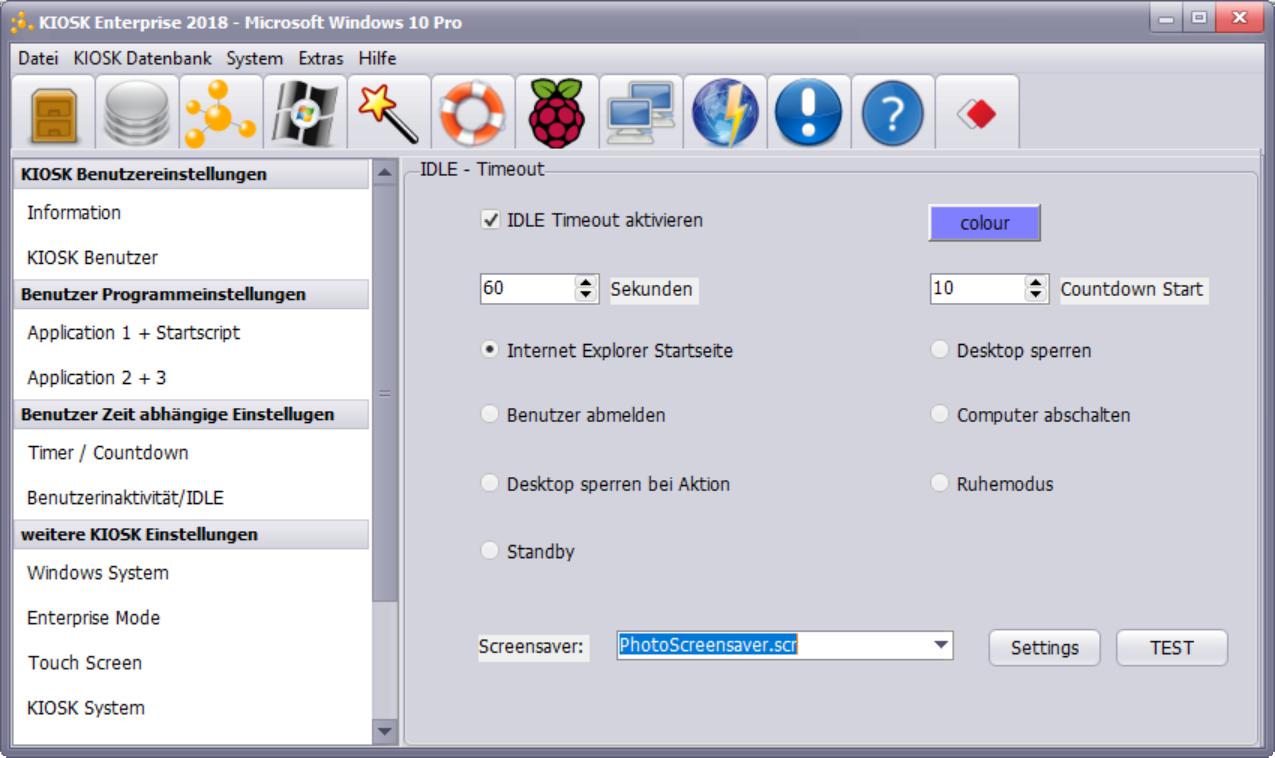Open the System menu

pos(255,59)
